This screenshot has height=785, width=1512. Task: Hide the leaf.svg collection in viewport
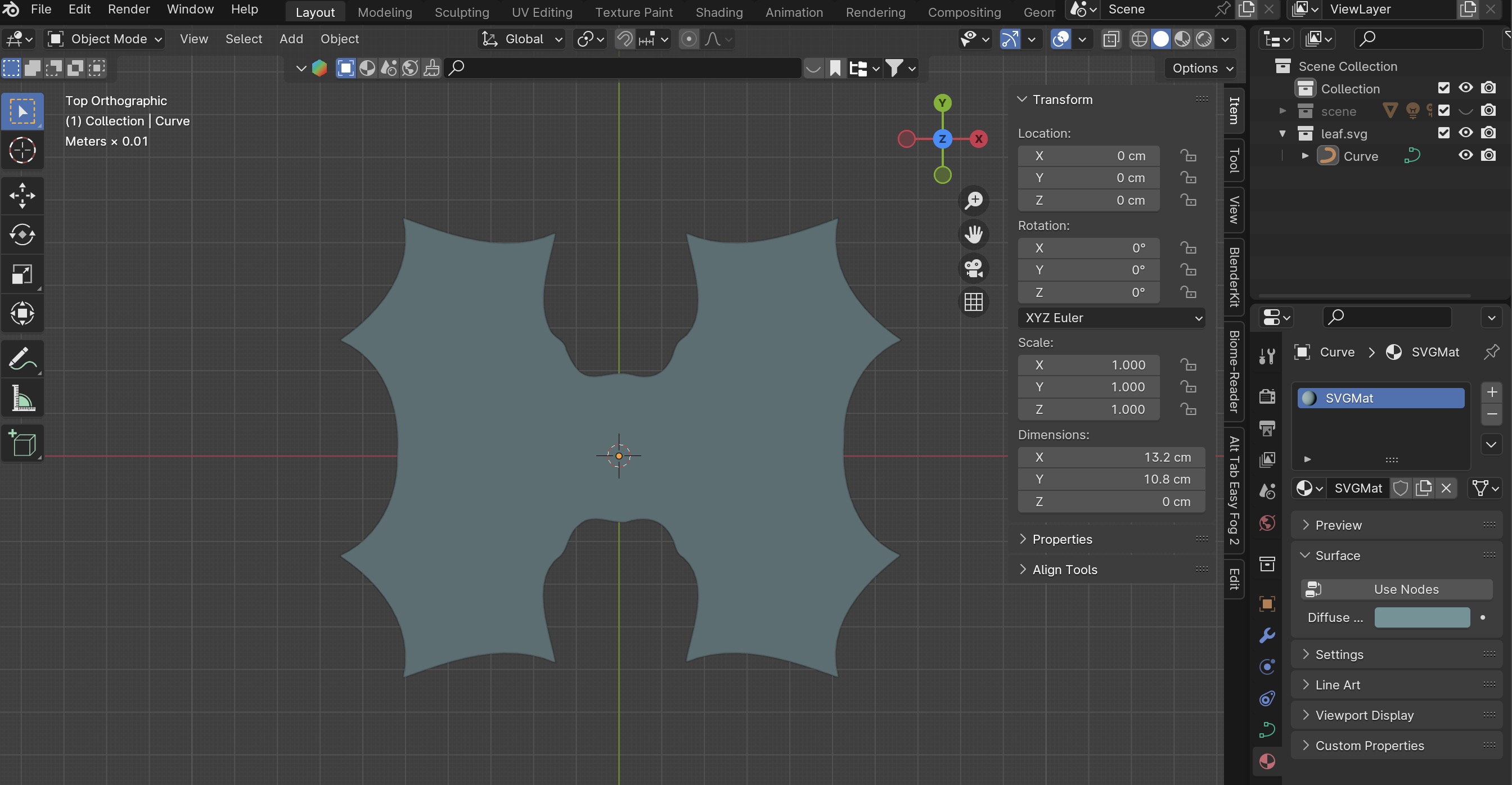(x=1466, y=133)
